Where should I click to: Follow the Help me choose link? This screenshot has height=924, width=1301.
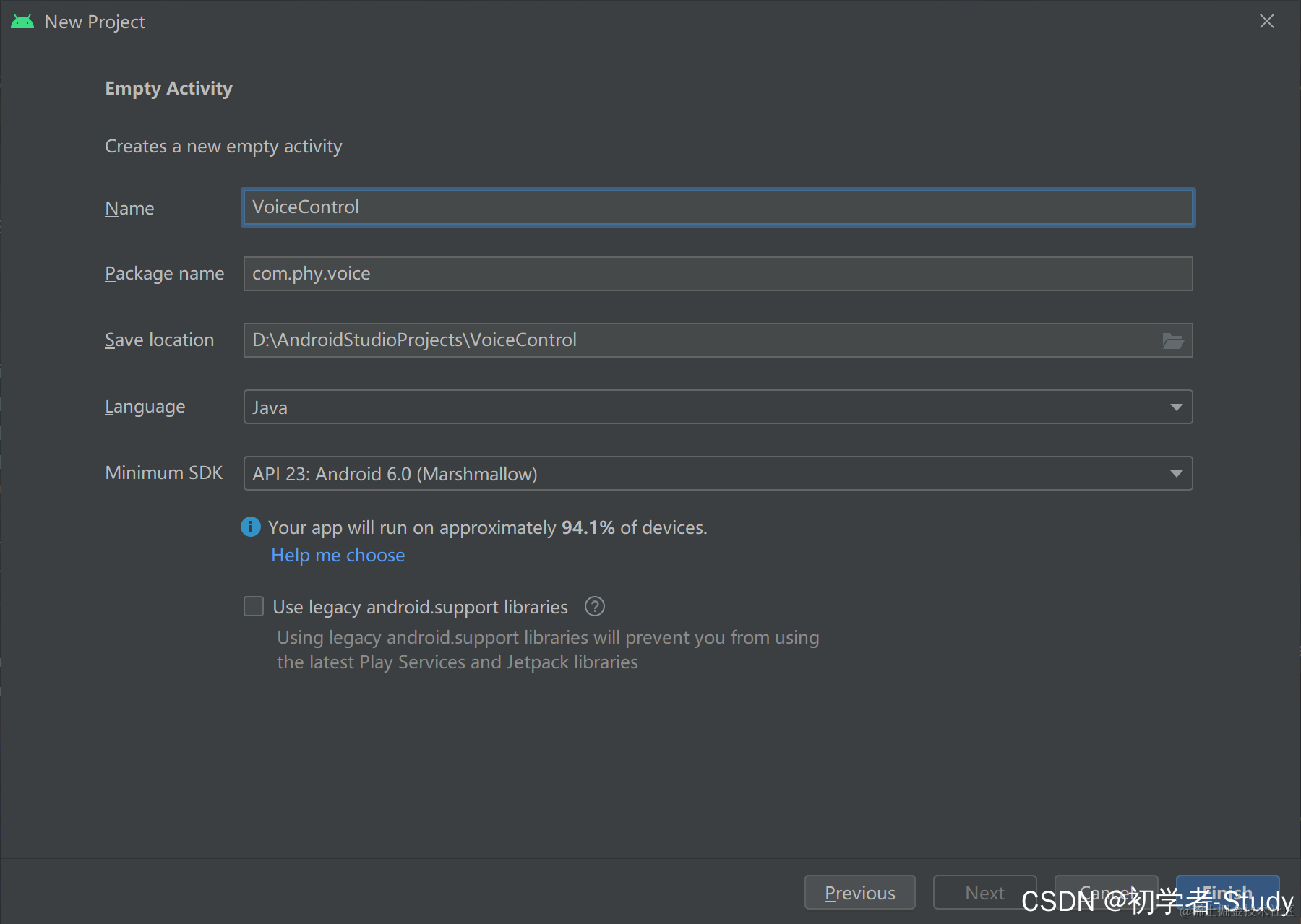[338, 555]
